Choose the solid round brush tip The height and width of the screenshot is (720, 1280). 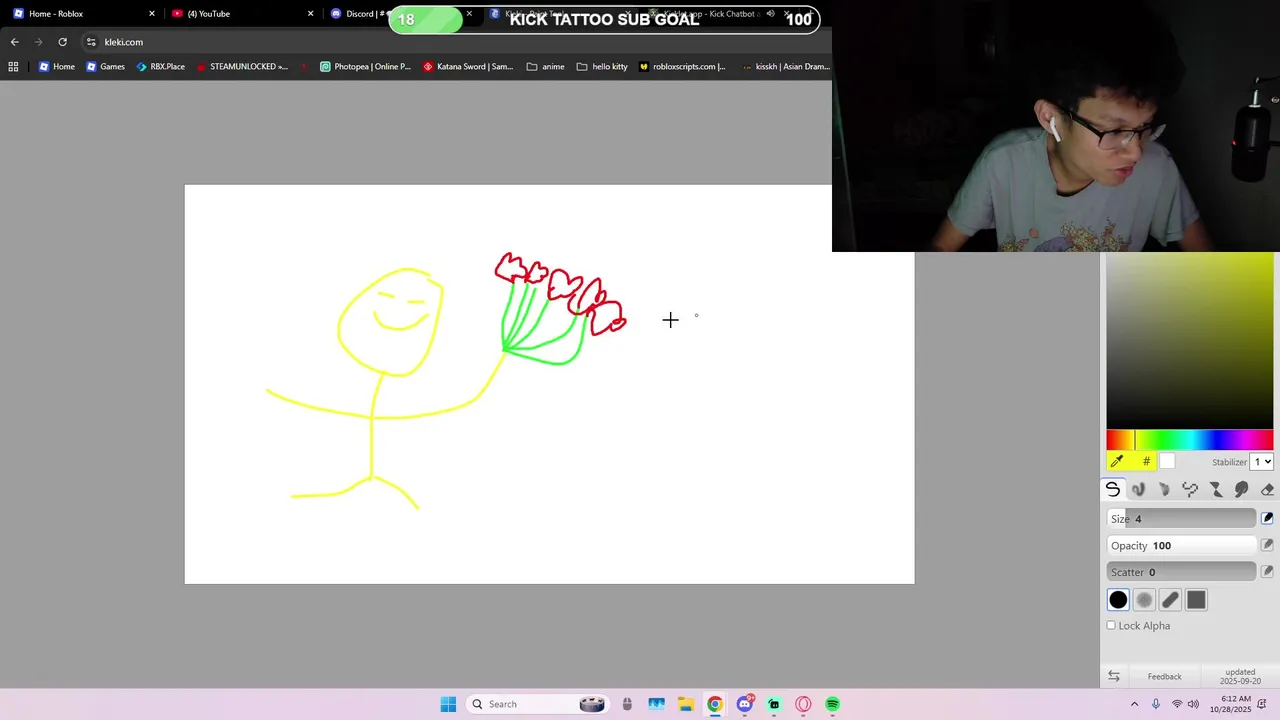[x=1118, y=600]
